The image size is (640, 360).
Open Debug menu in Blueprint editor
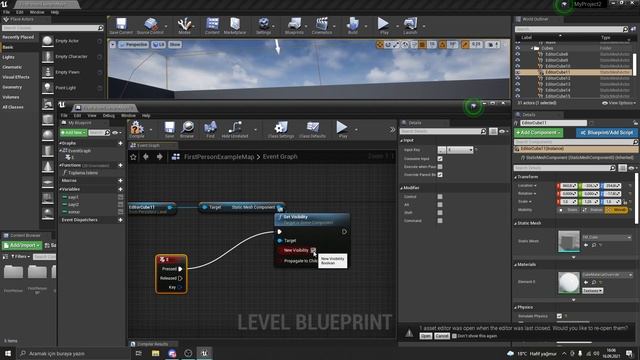(x=109, y=116)
